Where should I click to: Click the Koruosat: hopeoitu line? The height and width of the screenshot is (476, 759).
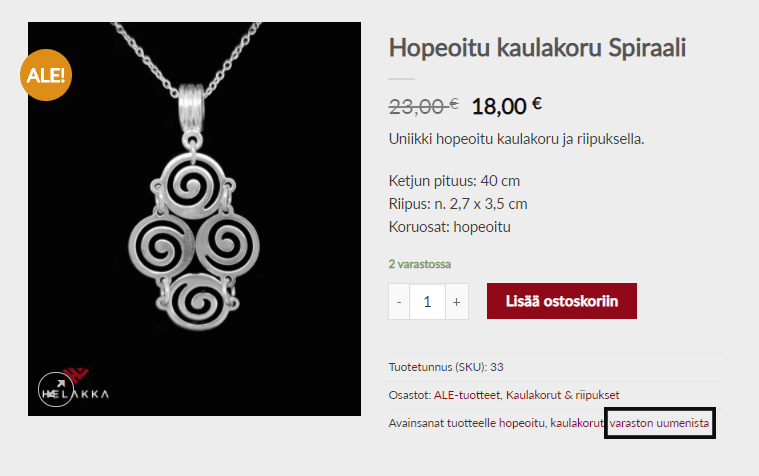click(x=450, y=227)
